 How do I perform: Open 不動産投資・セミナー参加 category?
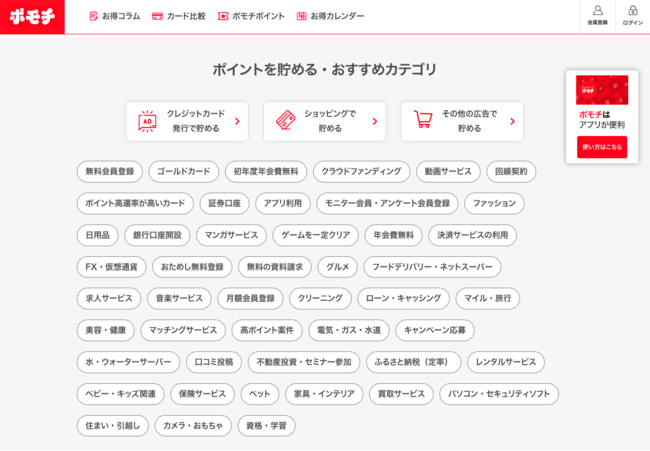[304, 362]
